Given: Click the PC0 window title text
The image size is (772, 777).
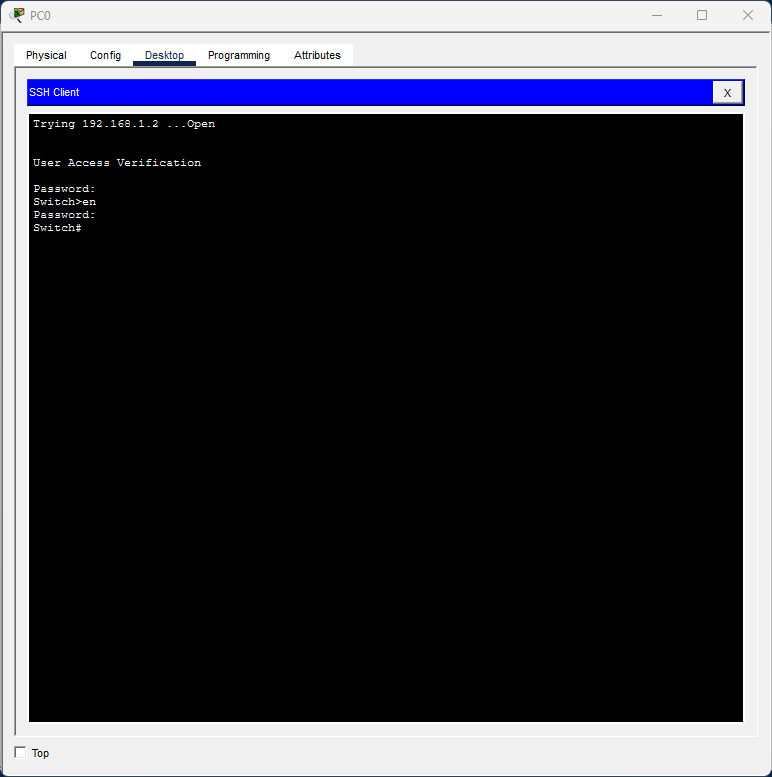Looking at the screenshot, I should pos(40,15).
